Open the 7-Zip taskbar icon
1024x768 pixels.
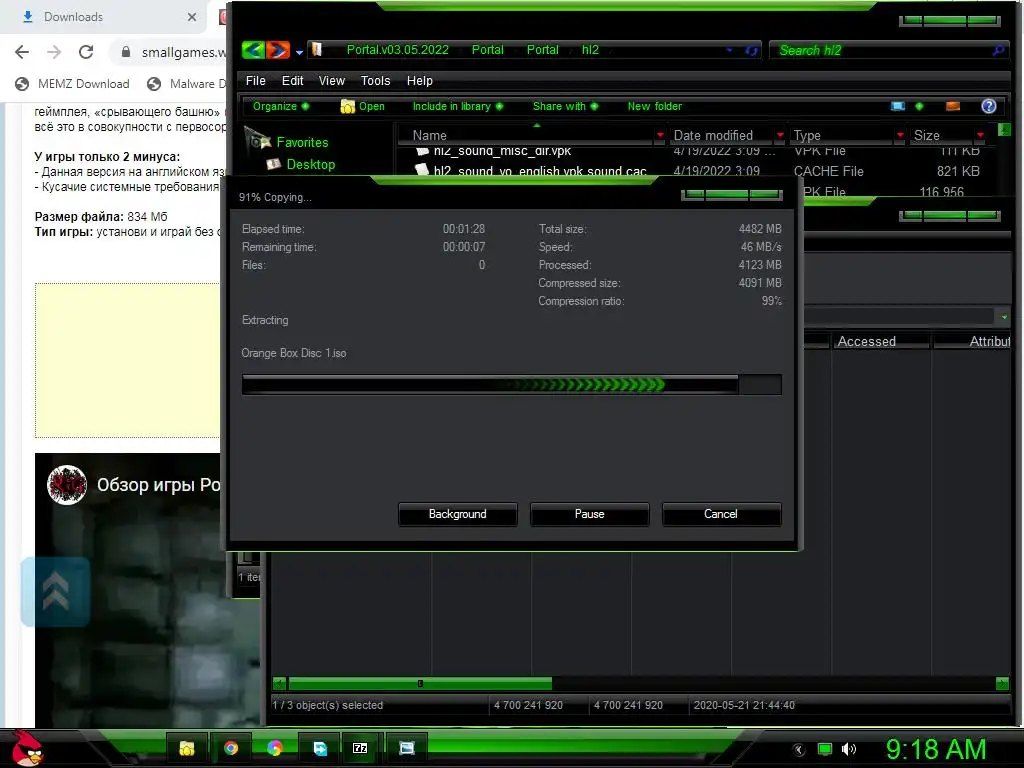click(360, 748)
